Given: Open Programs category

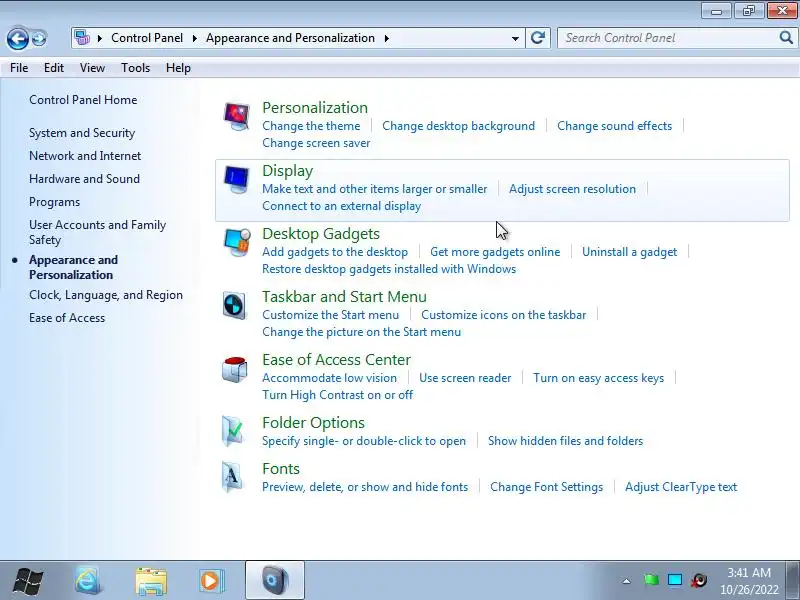Looking at the screenshot, I should 55,202.
